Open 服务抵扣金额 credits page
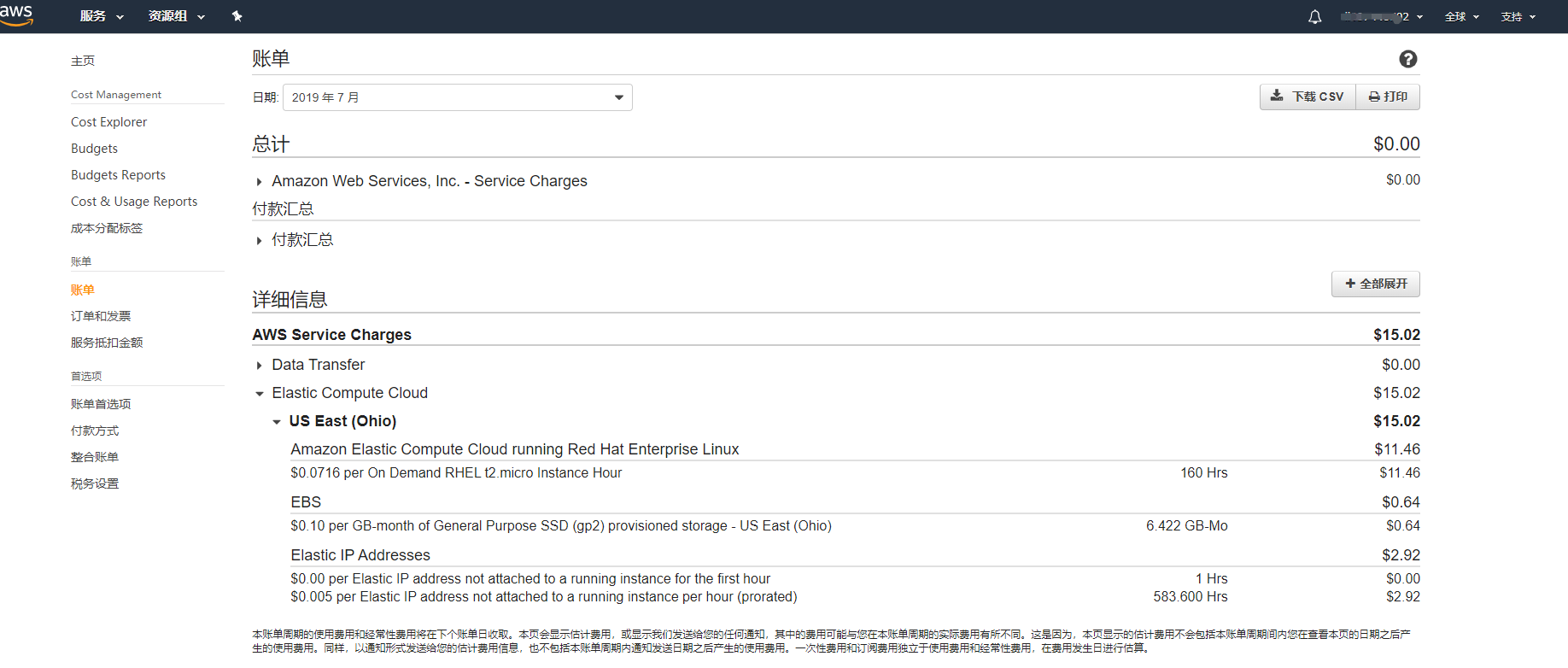Screen dimensions: 1568x668 [107, 343]
